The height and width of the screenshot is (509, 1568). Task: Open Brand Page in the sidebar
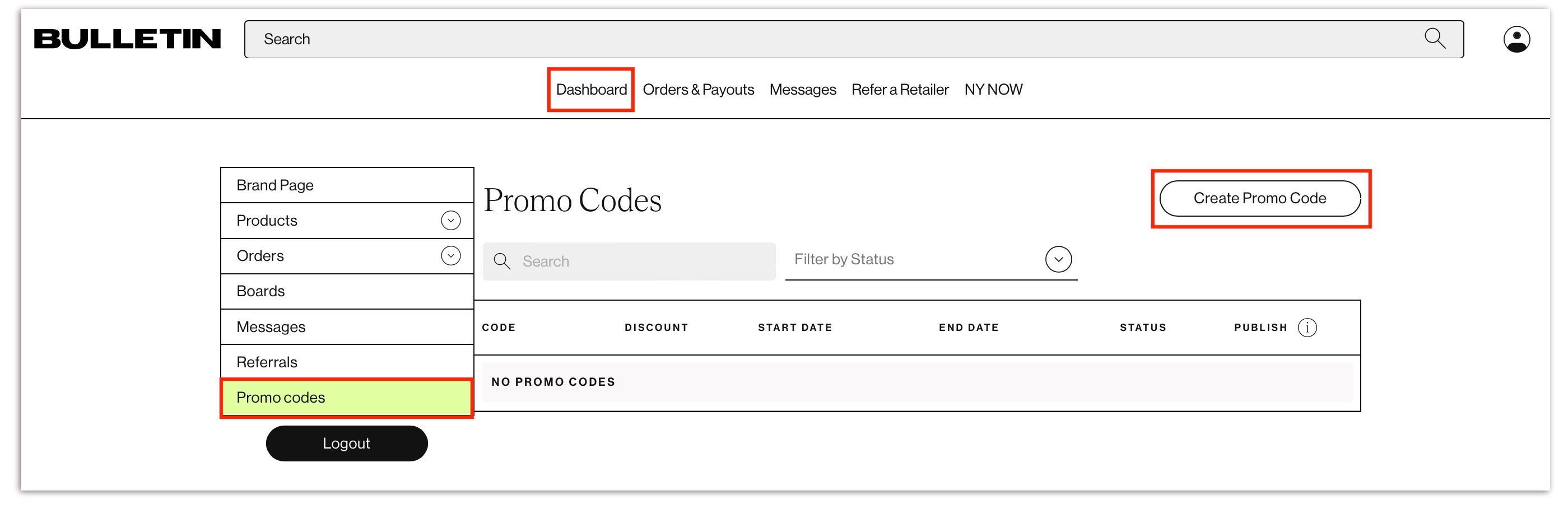[x=274, y=185]
